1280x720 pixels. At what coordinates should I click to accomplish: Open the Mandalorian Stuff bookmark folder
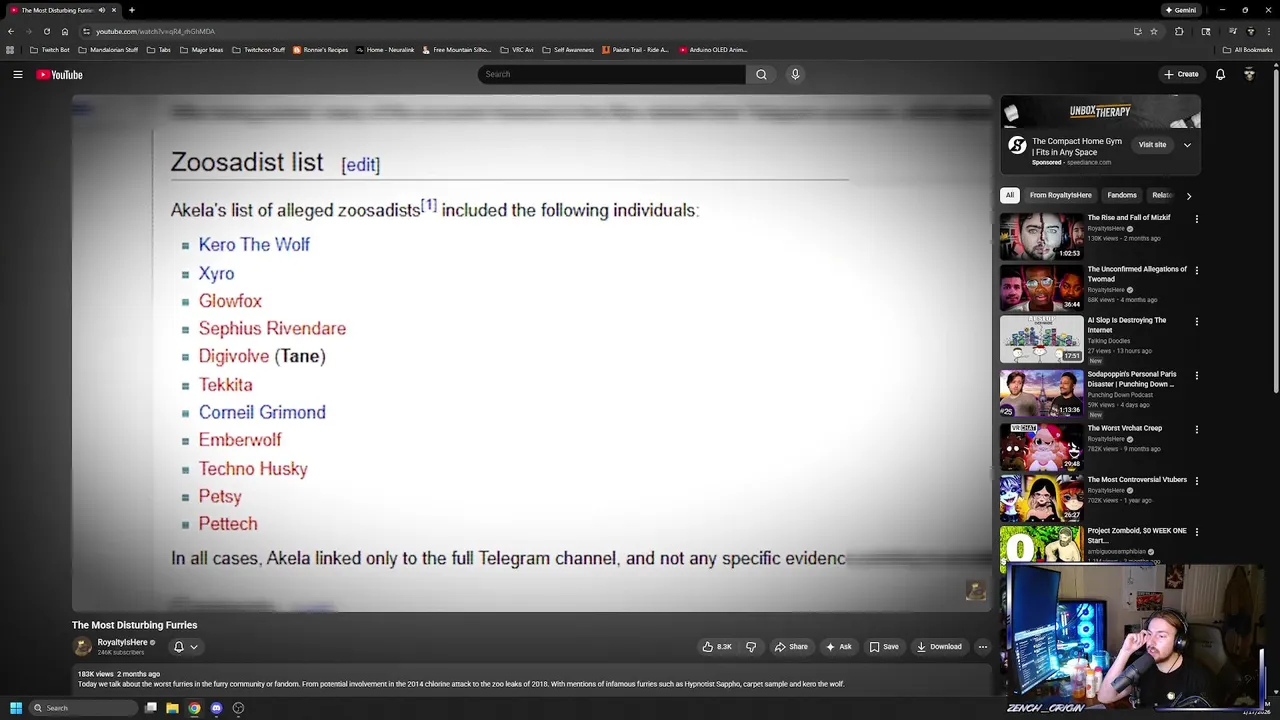(108, 50)
